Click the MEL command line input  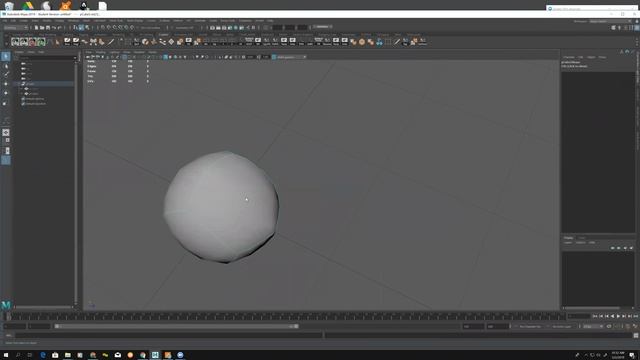tap(168, 335)
